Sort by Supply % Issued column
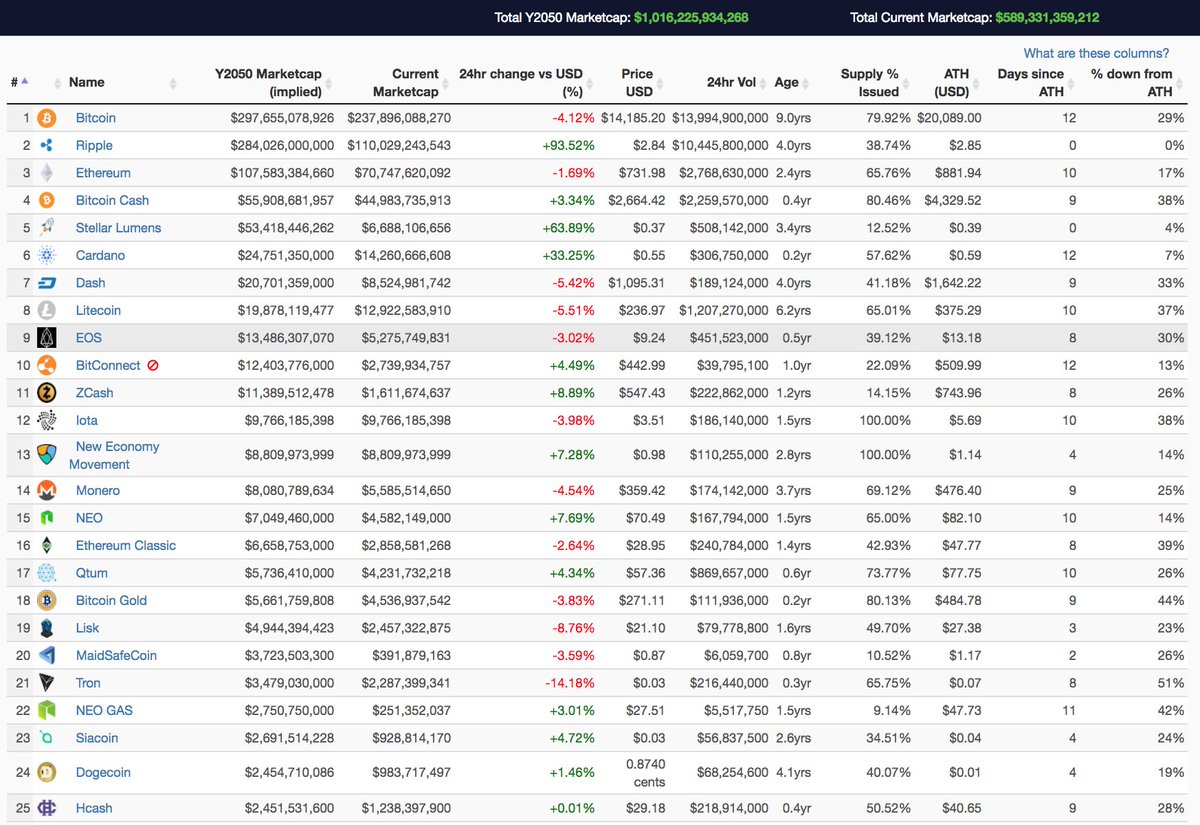The width and height of the screenshot is (1200, 825). click(869, 82)
